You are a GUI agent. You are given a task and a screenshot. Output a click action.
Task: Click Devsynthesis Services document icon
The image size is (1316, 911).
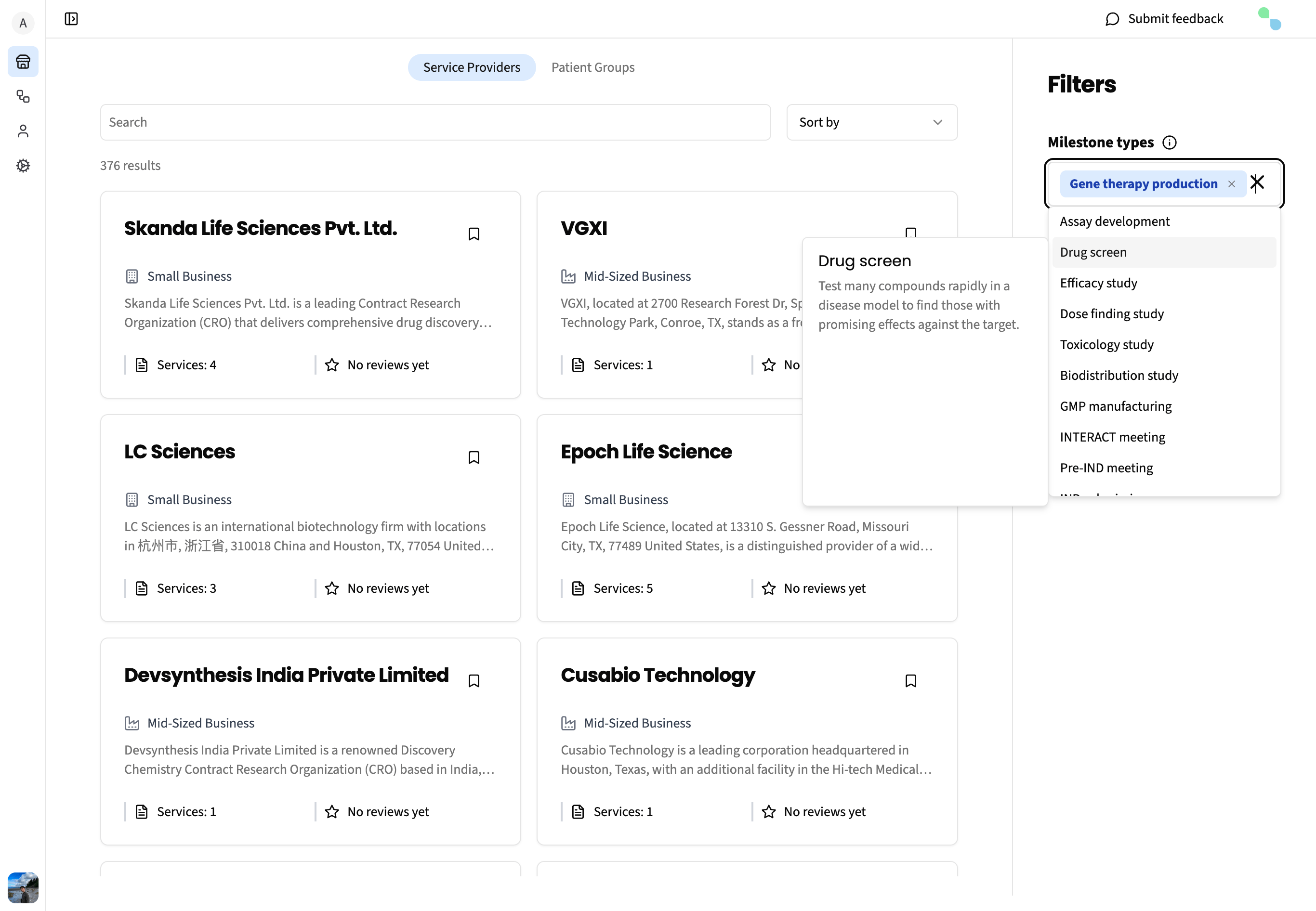click(x=142, y=812)
